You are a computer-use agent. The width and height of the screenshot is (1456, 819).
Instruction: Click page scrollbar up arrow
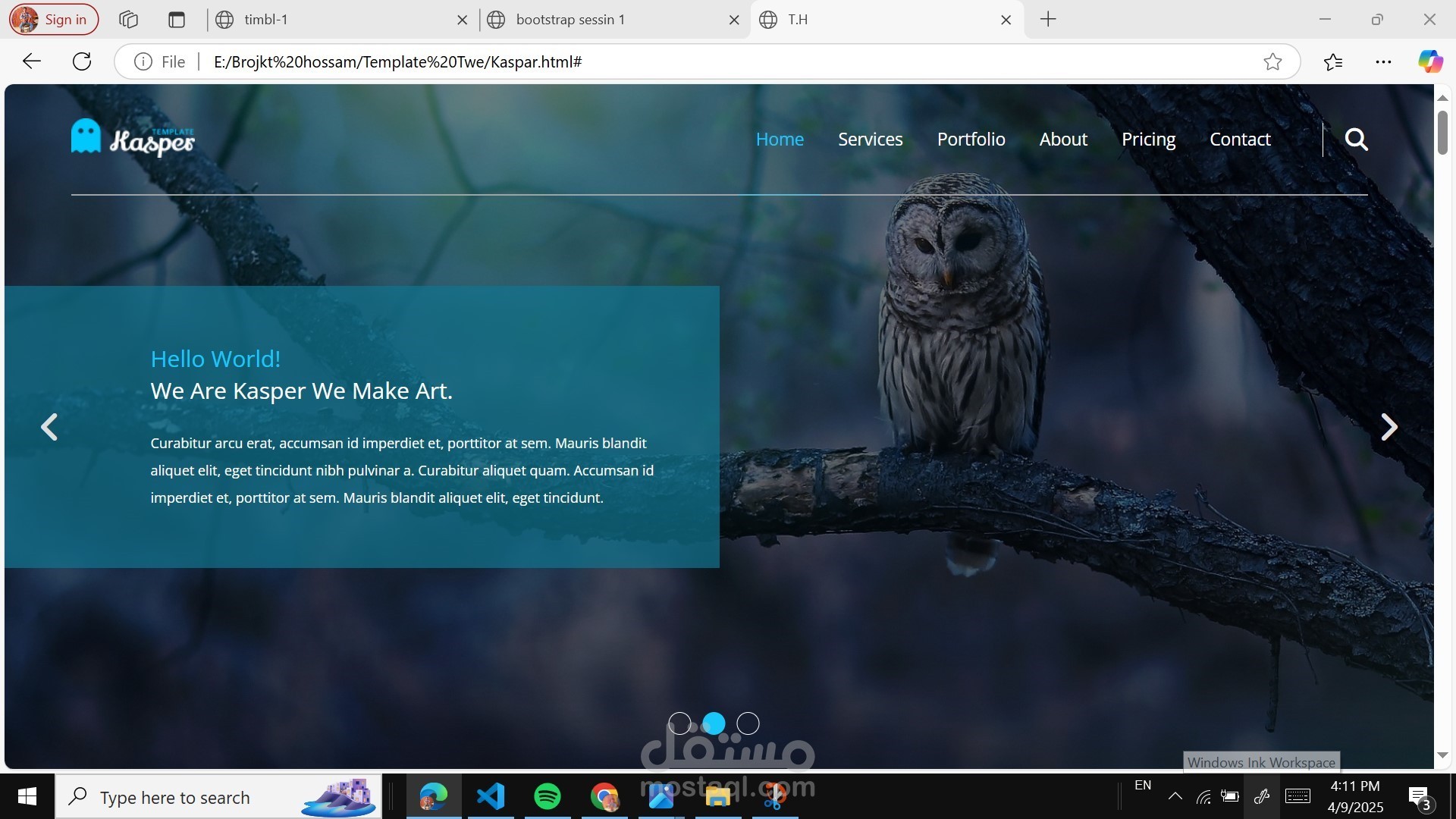1442,98
